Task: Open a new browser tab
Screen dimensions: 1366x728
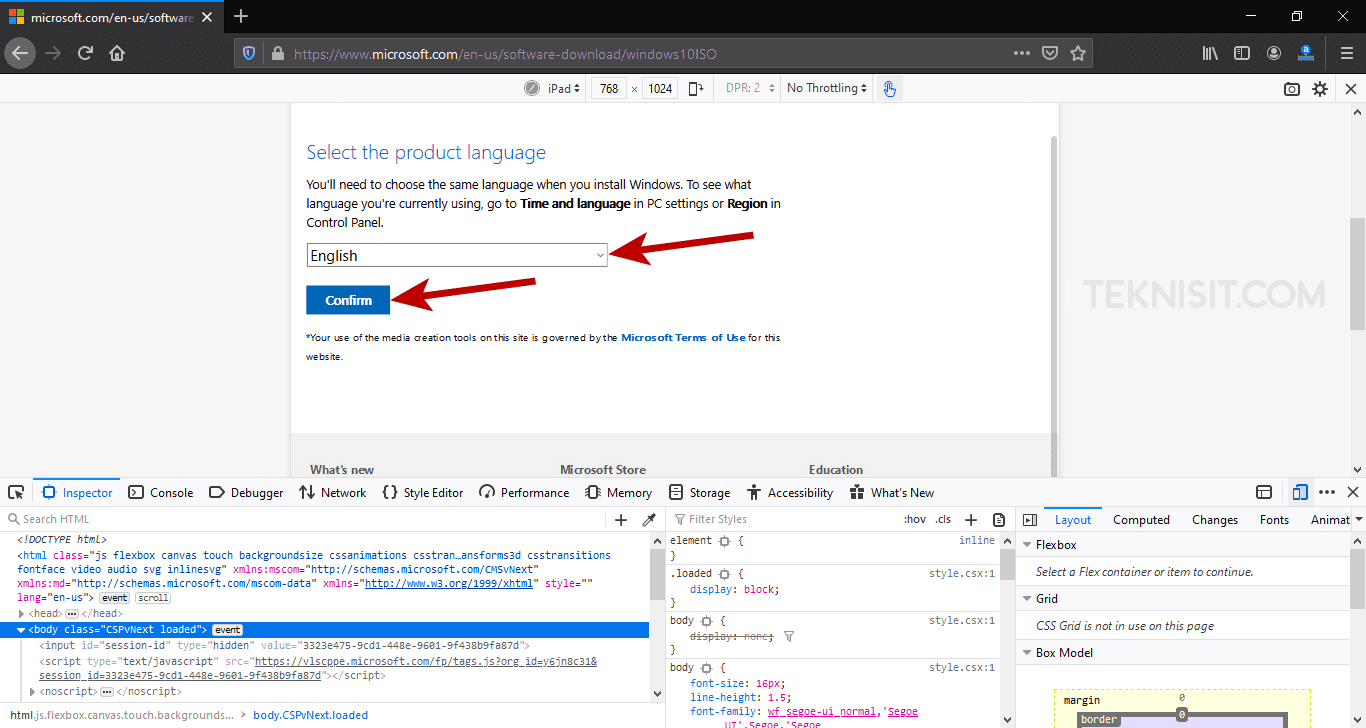Action: [x=241, y=16]
